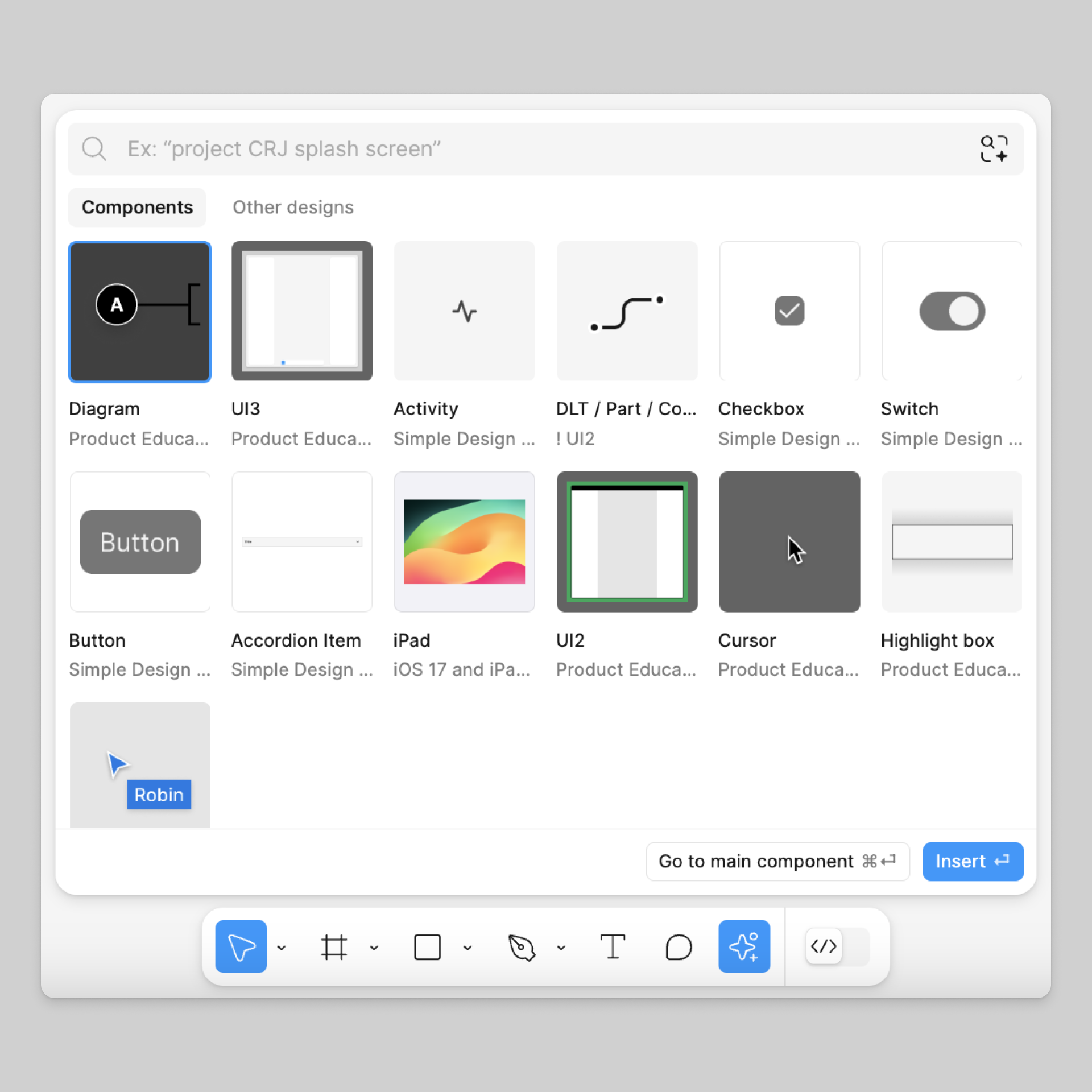Click the visual search icon in search bar
This screenshot has height=1092, width=1092.
994,149
